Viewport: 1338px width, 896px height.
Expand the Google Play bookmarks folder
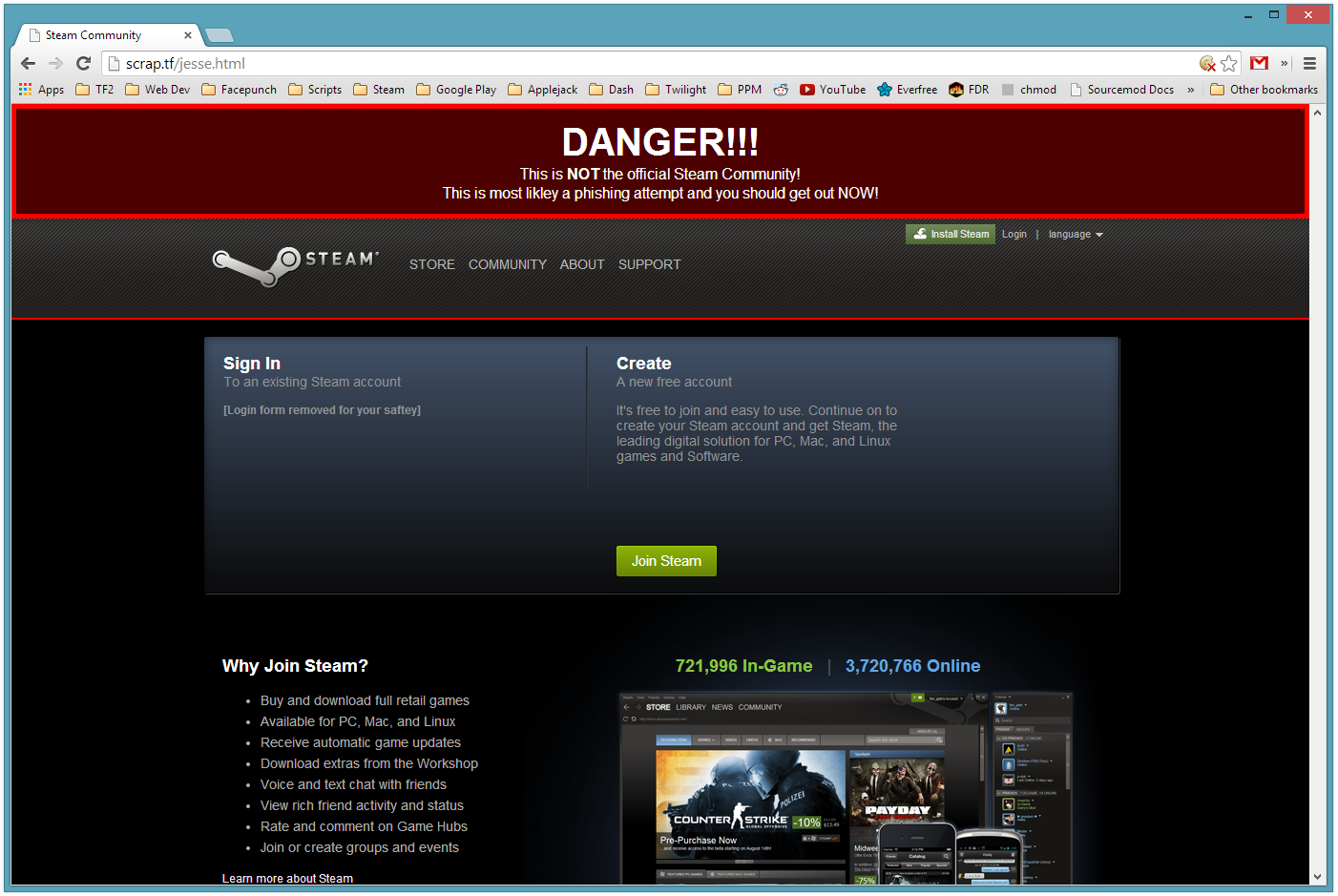coord(456,90)
